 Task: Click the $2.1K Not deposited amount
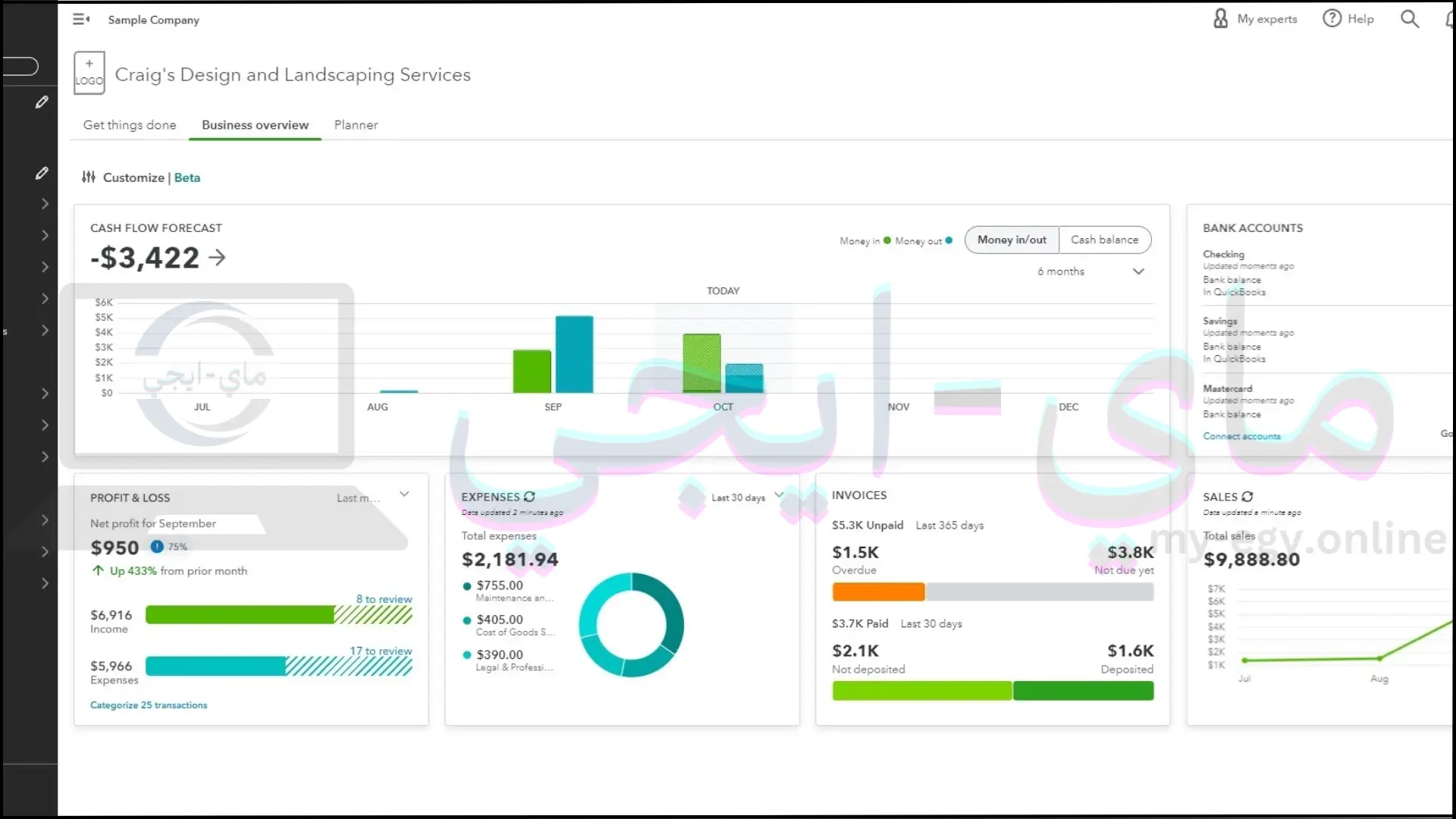coord(855,651)
